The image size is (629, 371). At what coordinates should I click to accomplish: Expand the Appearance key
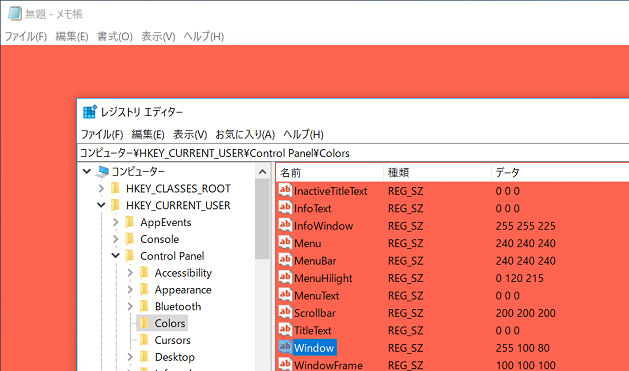(130, 290)
